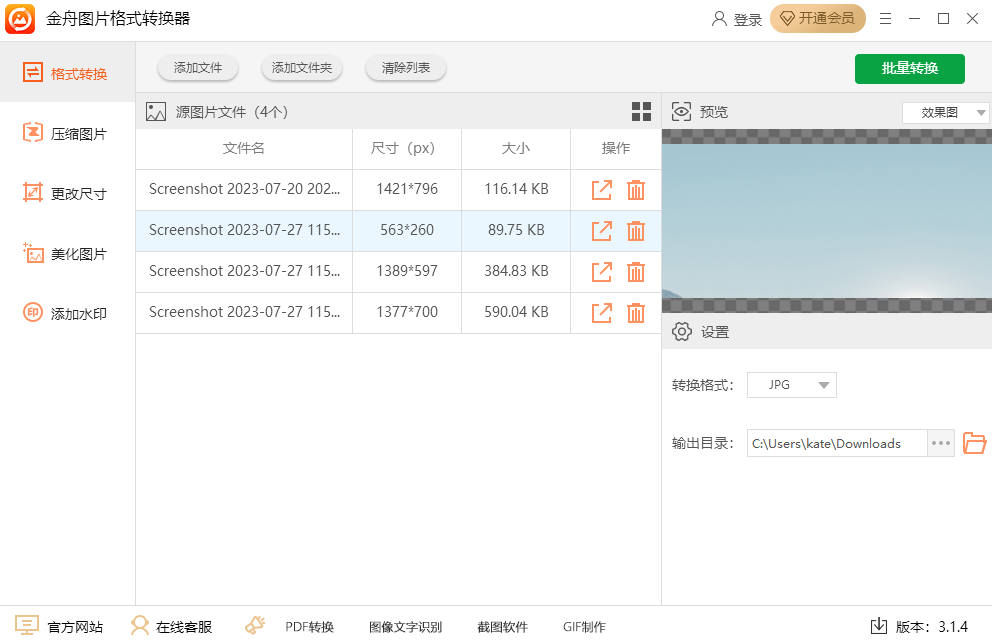Click the 添加文件 add file button
Screen dimensions: 992x642
pyautogui.click(x=198, y=68)
